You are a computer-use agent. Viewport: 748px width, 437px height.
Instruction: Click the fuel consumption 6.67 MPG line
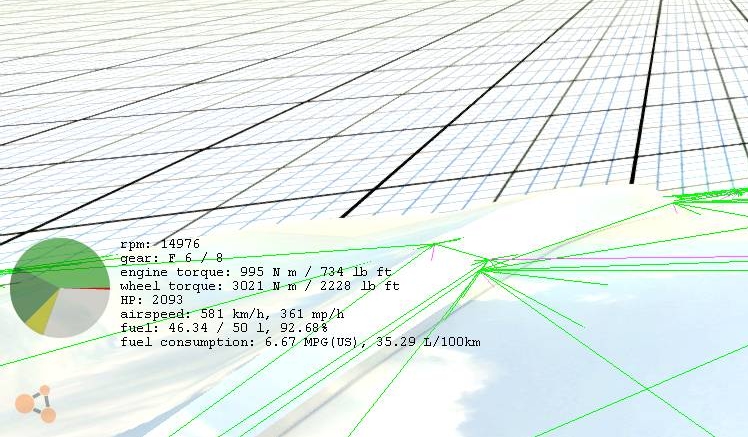(300, 342)
